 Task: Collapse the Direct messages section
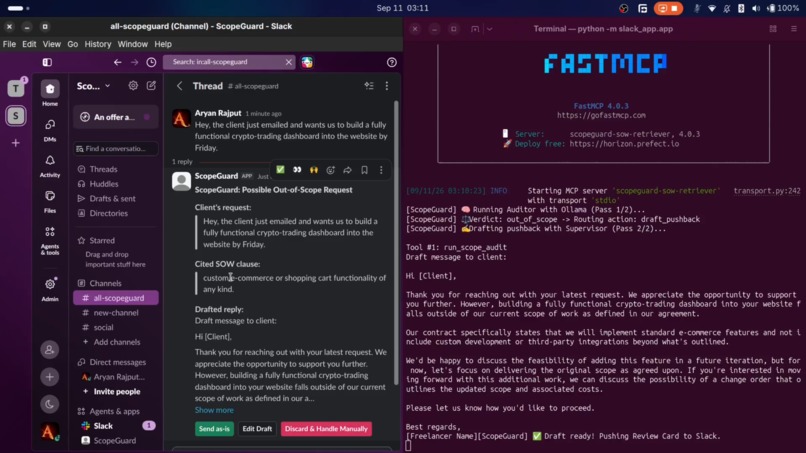tap(117, 362)
